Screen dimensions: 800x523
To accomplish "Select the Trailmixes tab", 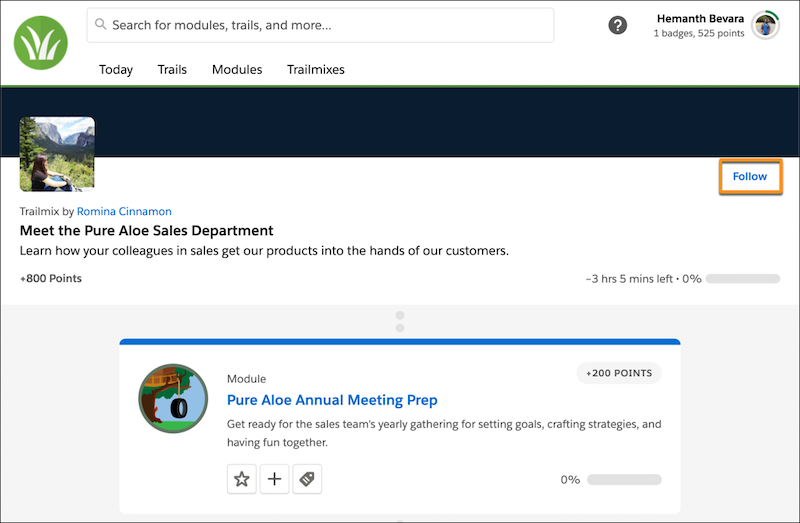I will [x=316, y=69].
